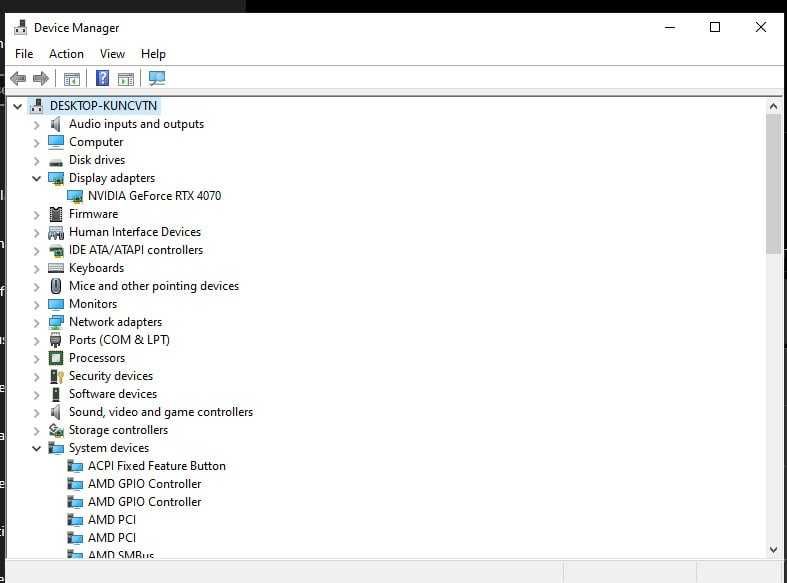Select the Ports (COM & LPT) label

click(119, 340)
